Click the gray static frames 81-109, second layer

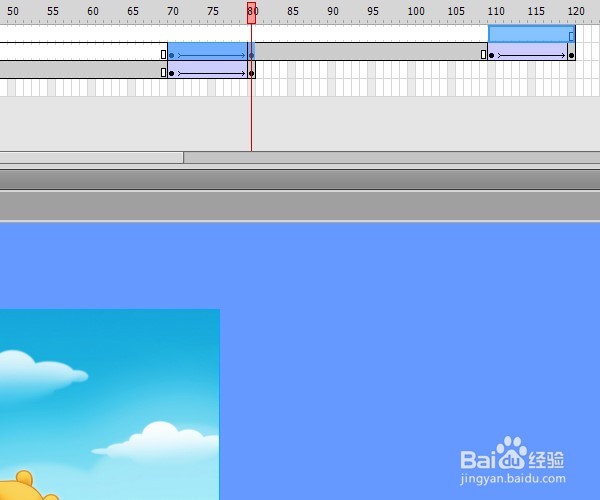pos(371,51)
